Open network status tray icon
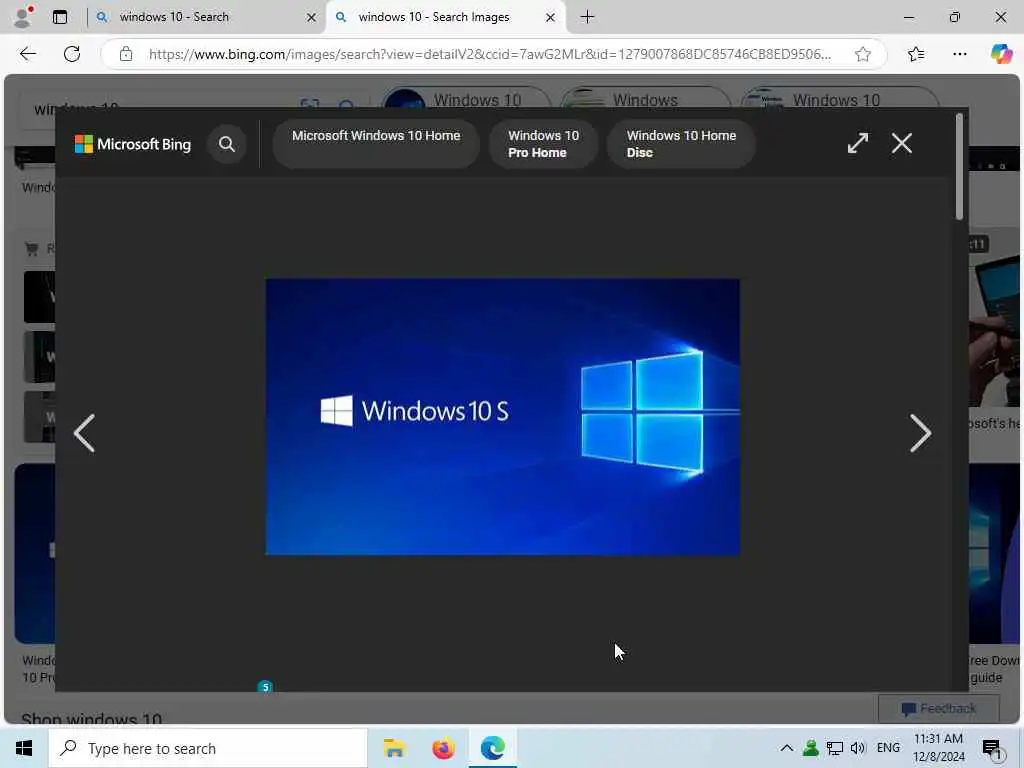The width and height of the screenshot is (1024, 768). tap(834, 748)
